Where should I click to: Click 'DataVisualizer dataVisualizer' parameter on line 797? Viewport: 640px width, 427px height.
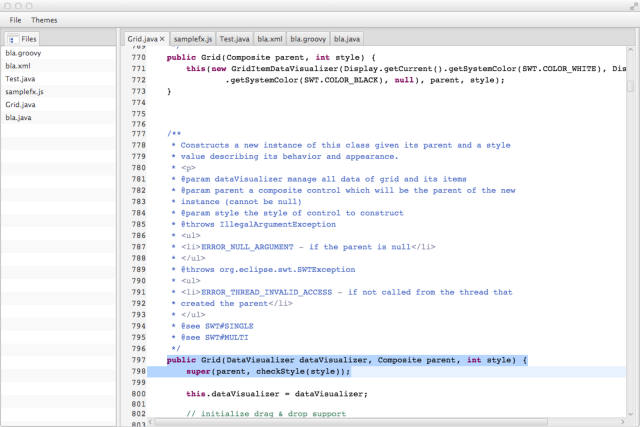coord(297,360)
